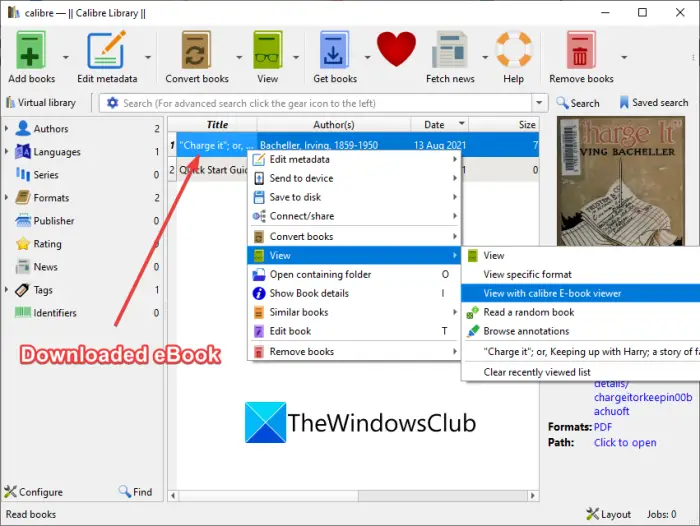Open the Layout button in the status bar

(x=609, y=514)
